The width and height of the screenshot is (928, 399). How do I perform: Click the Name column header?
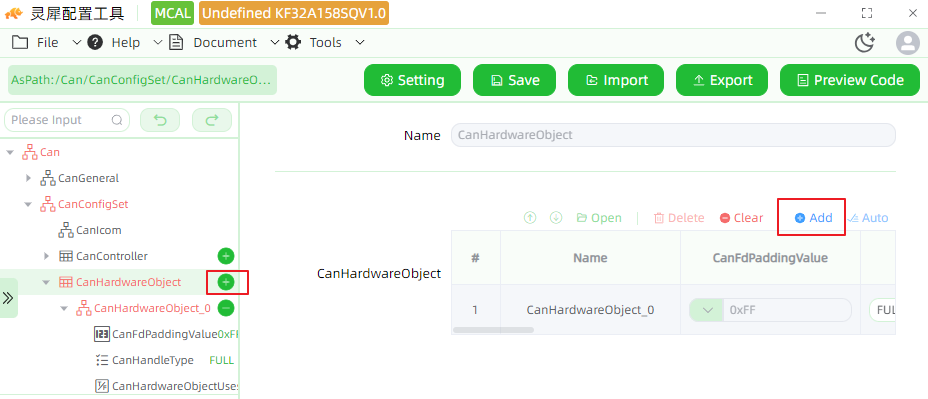coord(590,258)
